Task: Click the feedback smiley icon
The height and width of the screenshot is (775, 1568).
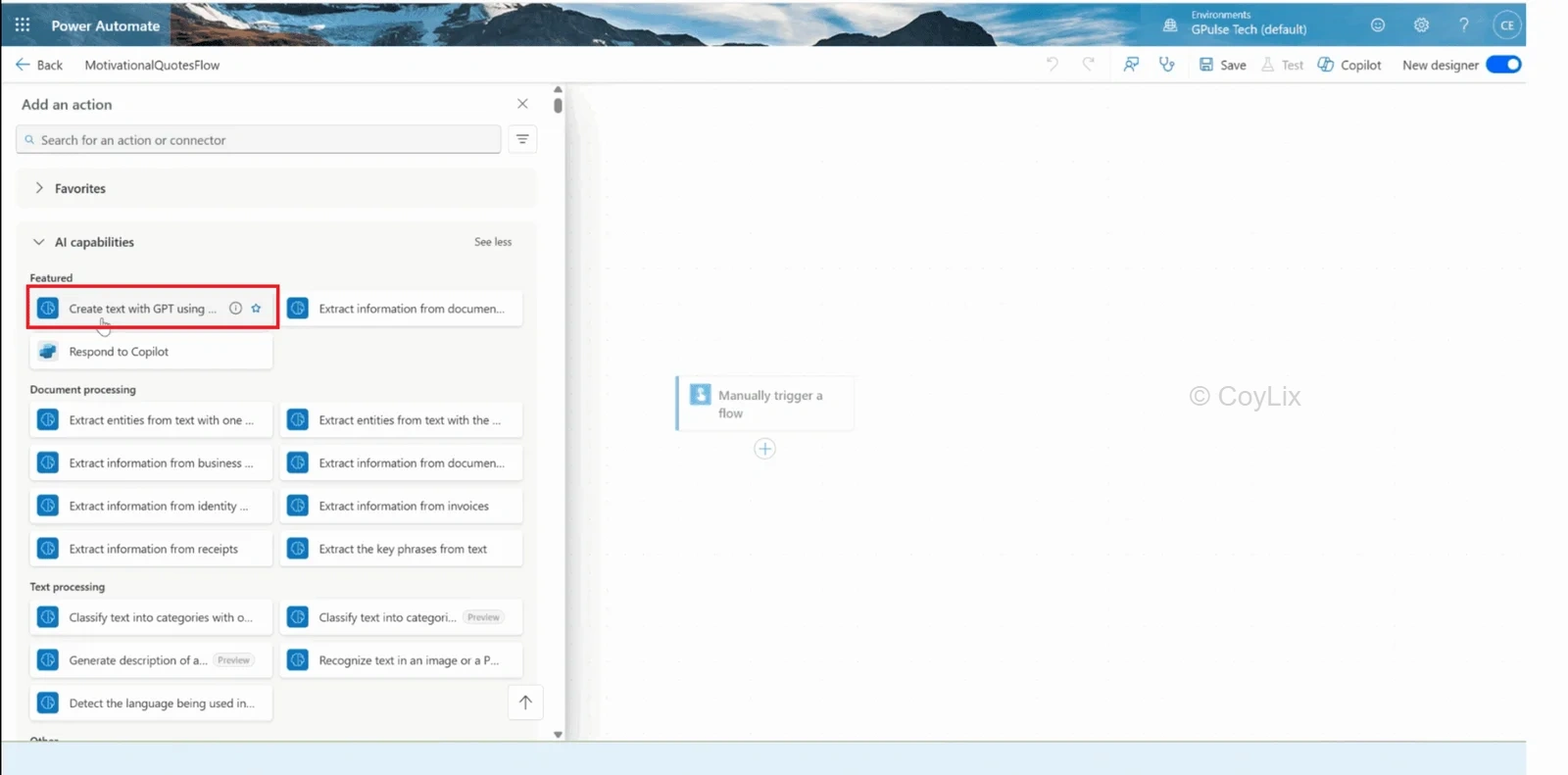Action: (x=1378, y=24)
